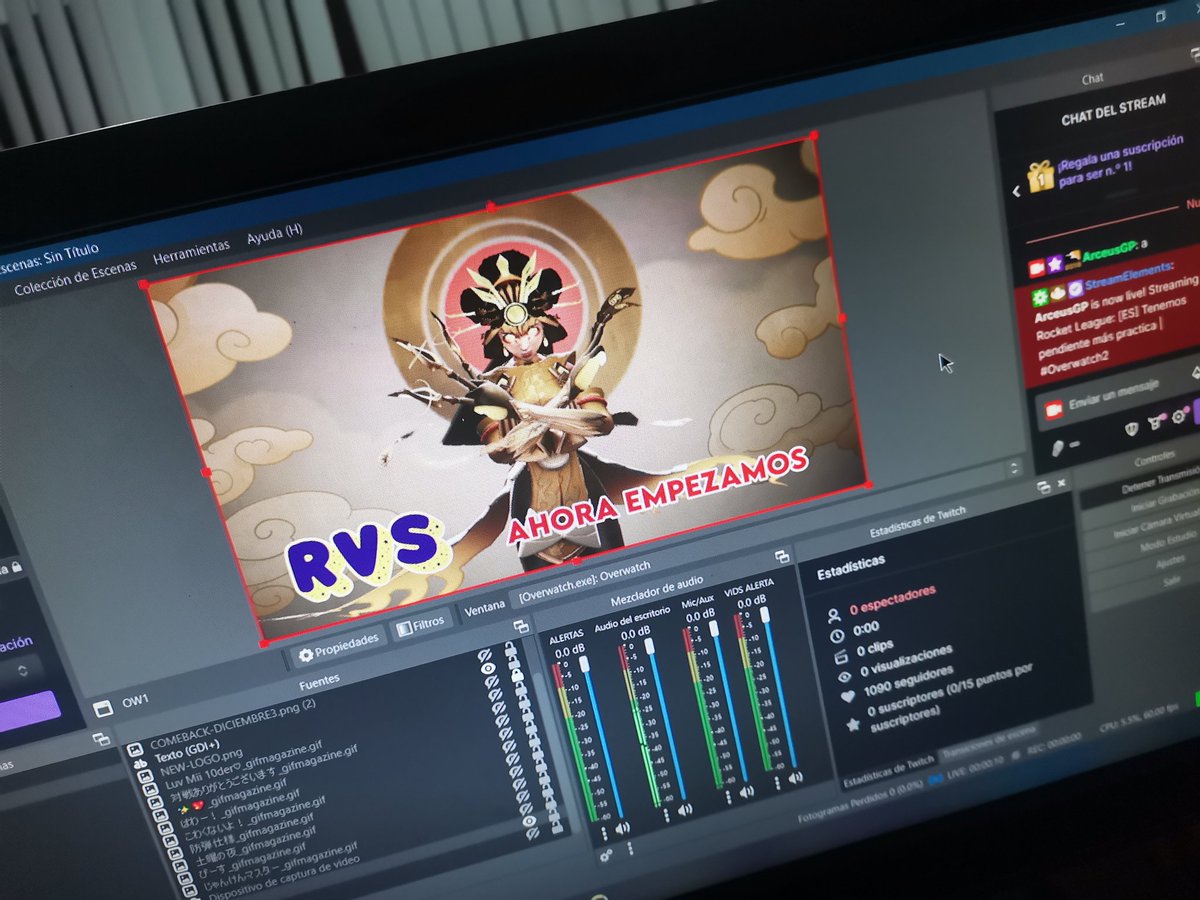This screenshot has width=1200, height=900.
Task: Mute the Audio del escritorio channel
Action: (x=685, y=809)
